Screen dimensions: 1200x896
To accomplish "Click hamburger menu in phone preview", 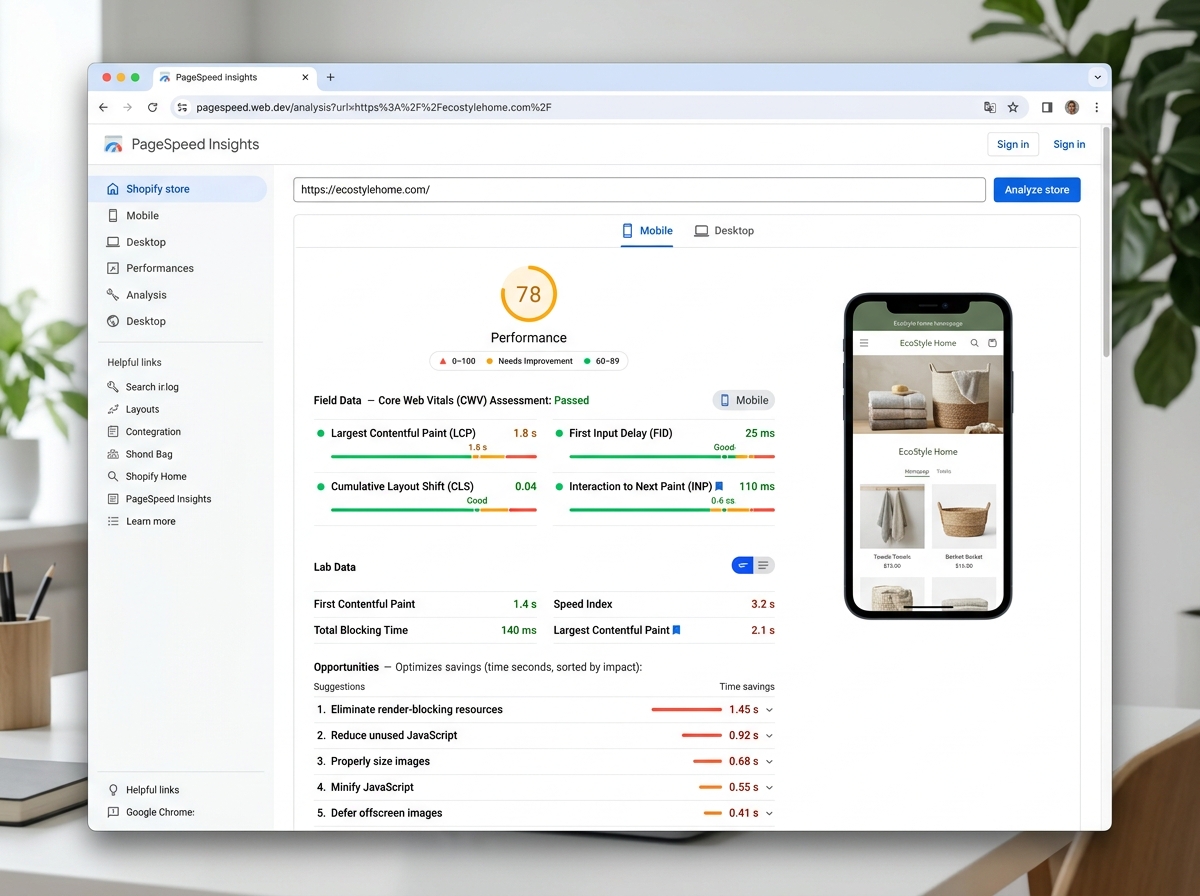I will tap(864, 343).
